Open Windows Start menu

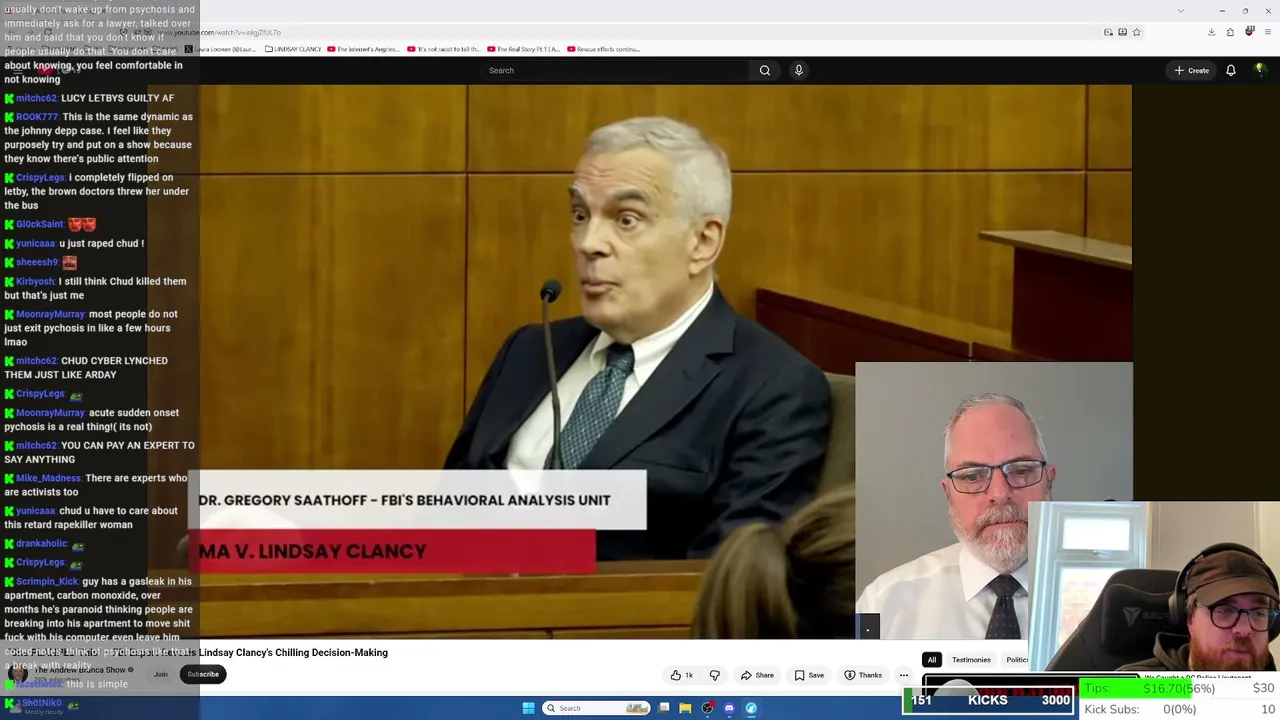[528, 708]
